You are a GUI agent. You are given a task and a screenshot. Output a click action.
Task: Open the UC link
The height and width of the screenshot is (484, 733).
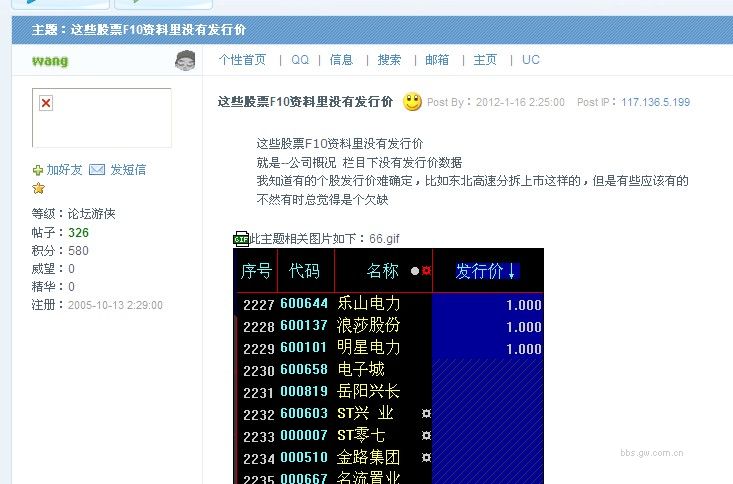(x=531, y=60)
